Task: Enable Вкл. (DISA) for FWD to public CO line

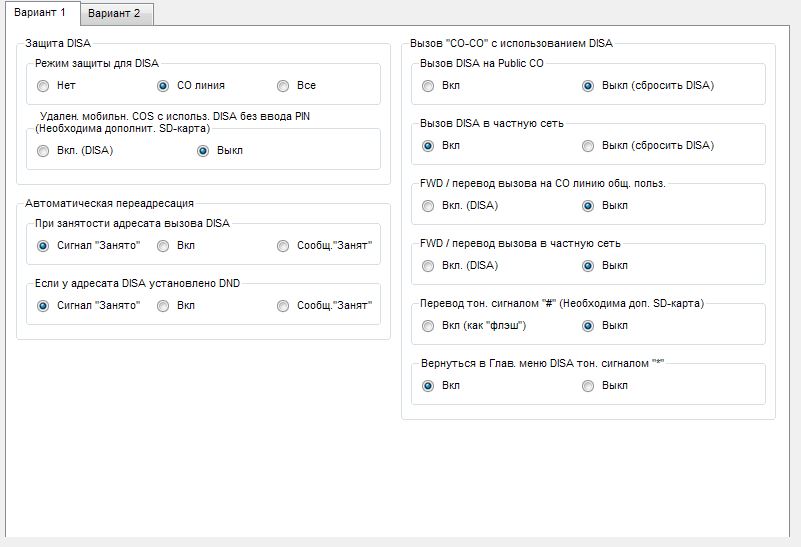Action: coord(428,206)
